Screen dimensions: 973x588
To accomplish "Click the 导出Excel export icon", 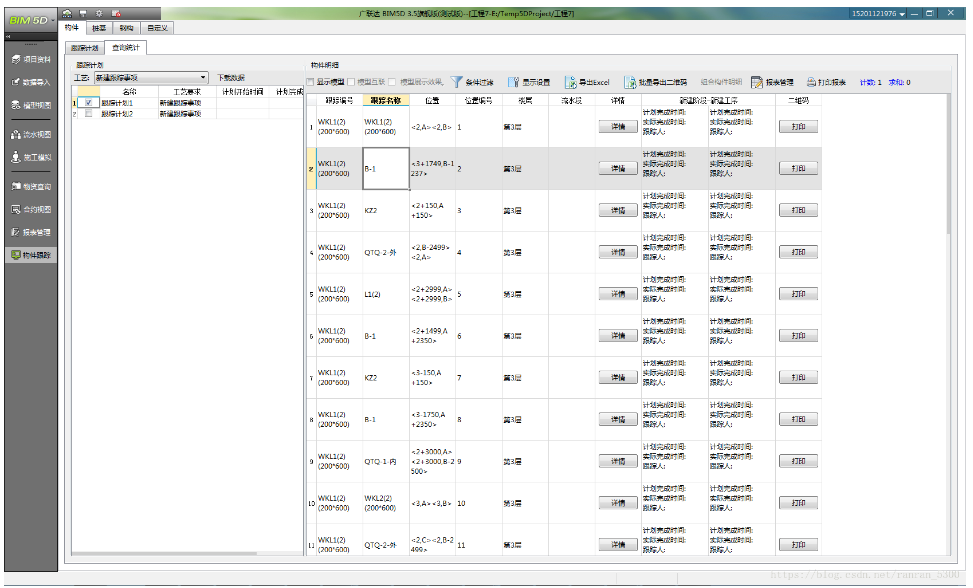I will pyautogui.click(x=570, y=82).
